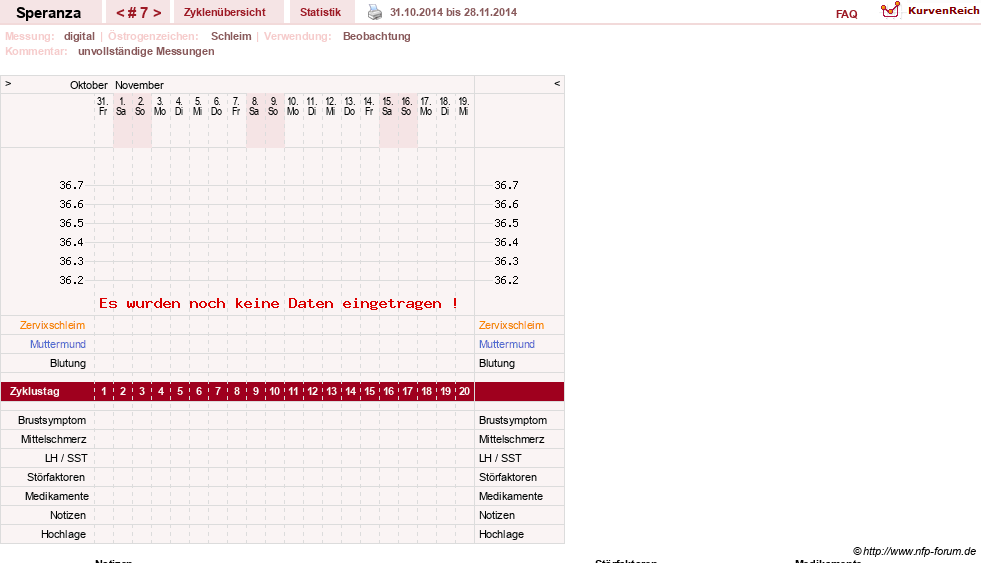Click date range 31.10.2014 bis 28.11.2014
The width and height of the screenshot is (981, 563).
pyautogui.click(x=453, y=13)
